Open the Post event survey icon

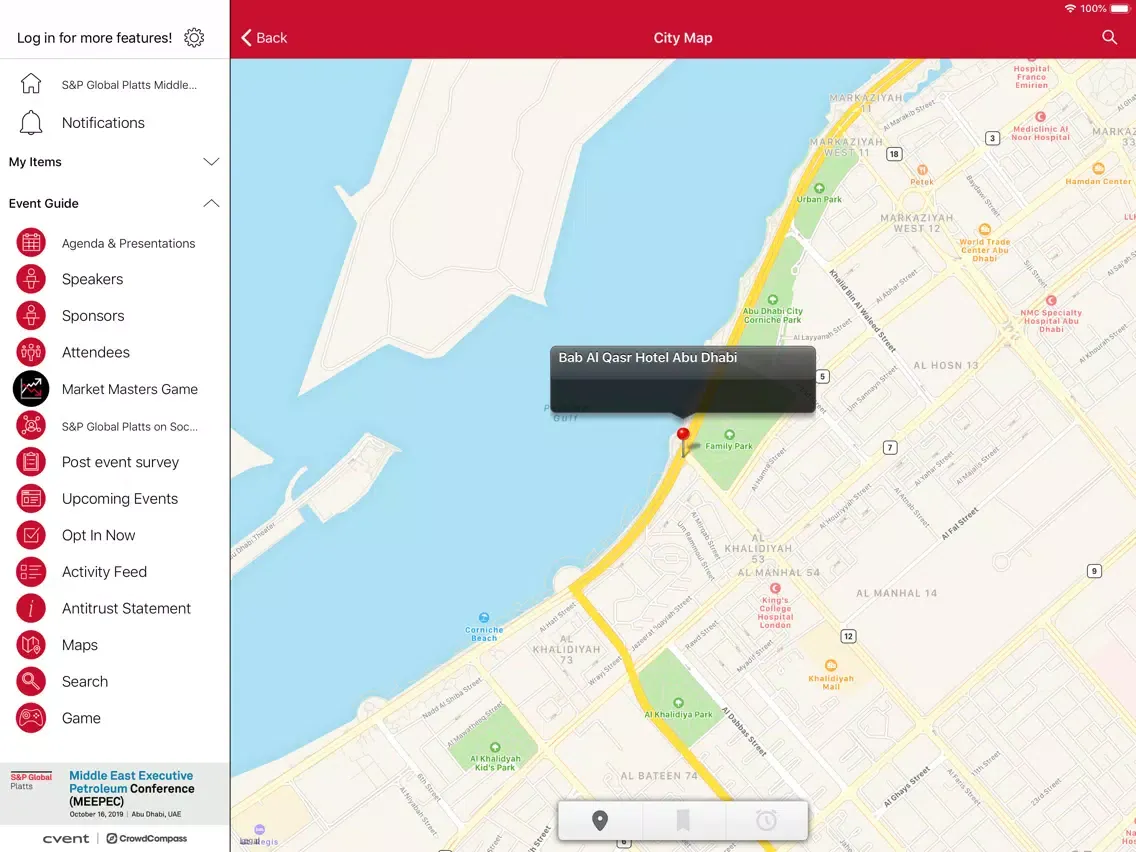point(31,462)
